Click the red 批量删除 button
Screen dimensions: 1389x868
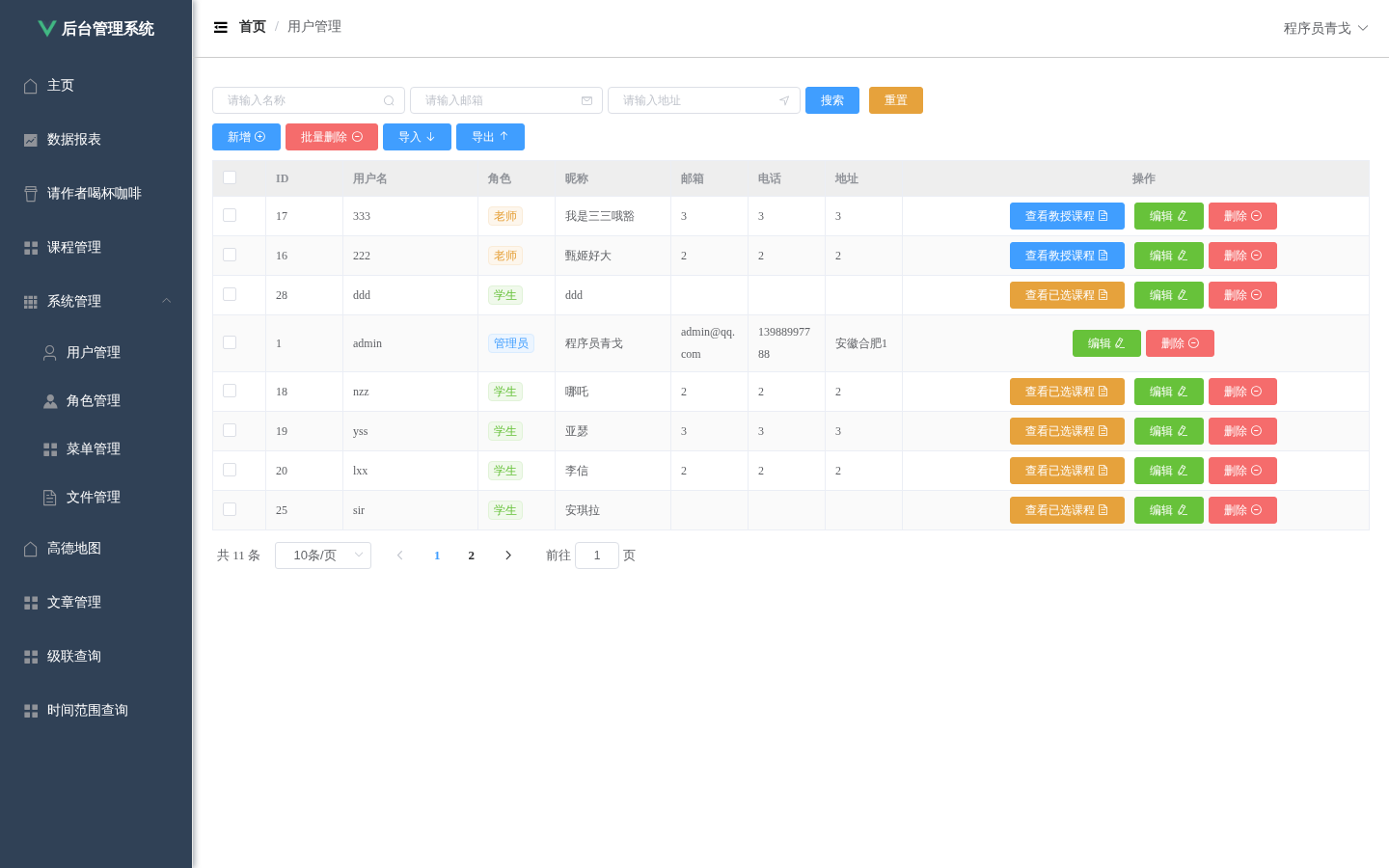[x=332, y=137]
